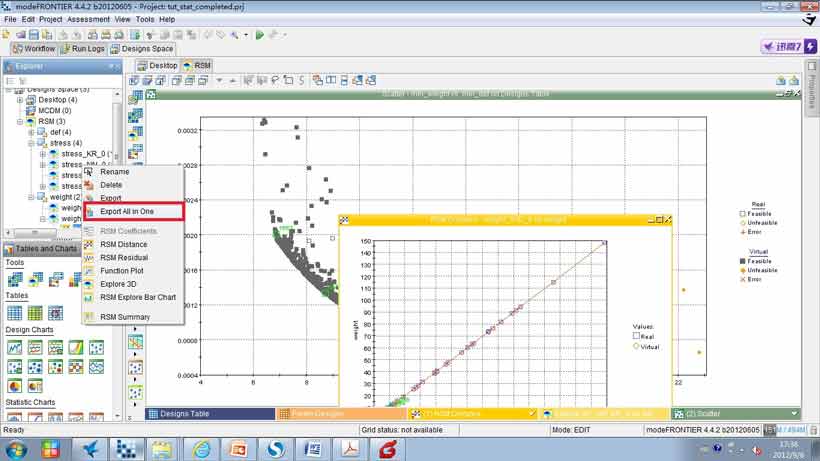
Task: Open the PowerPoint taskbar icon
Action: tap(238, 449)
